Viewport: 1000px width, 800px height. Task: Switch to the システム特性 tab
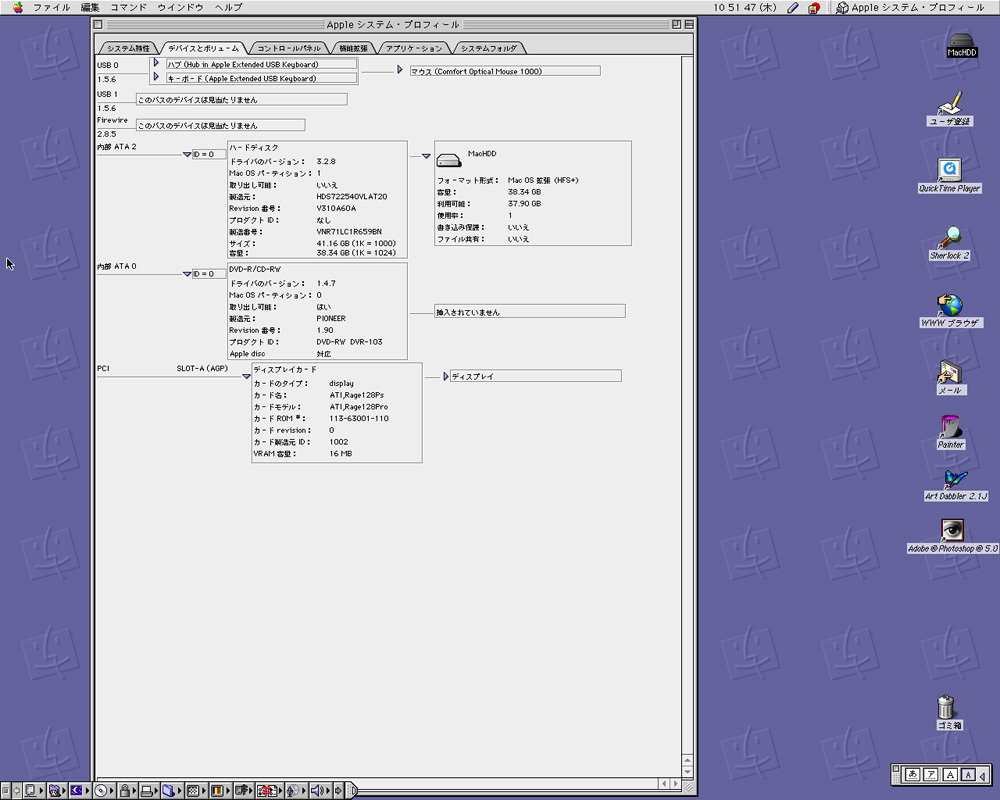128,48
